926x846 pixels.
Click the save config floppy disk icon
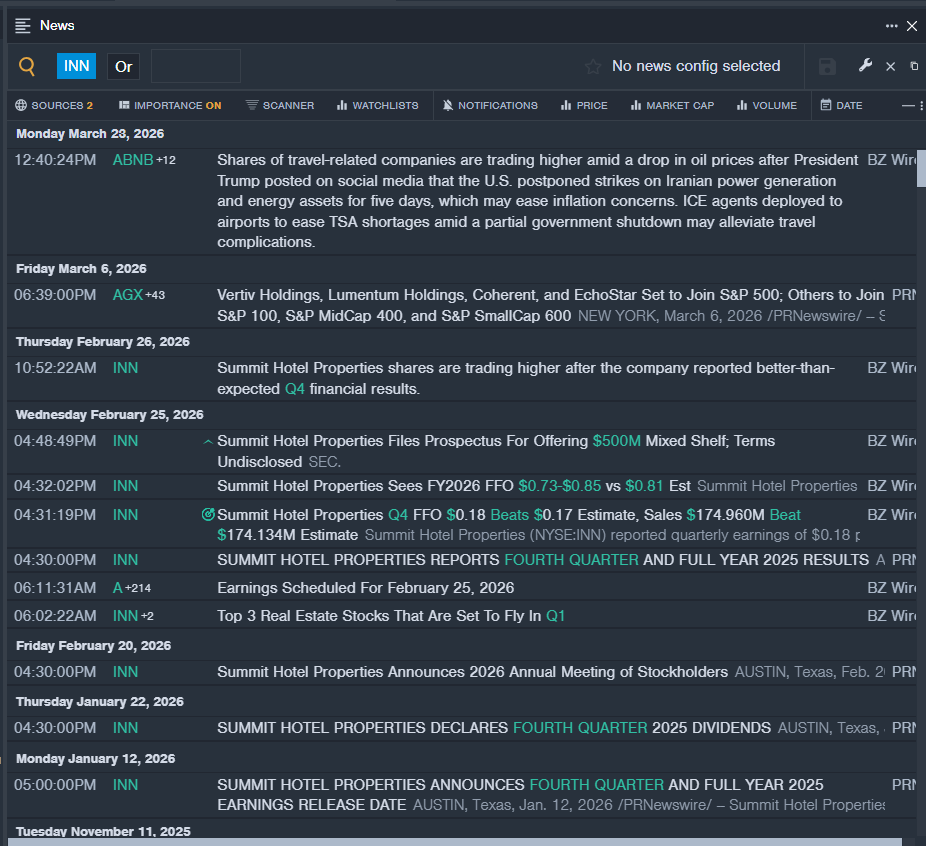827,66
